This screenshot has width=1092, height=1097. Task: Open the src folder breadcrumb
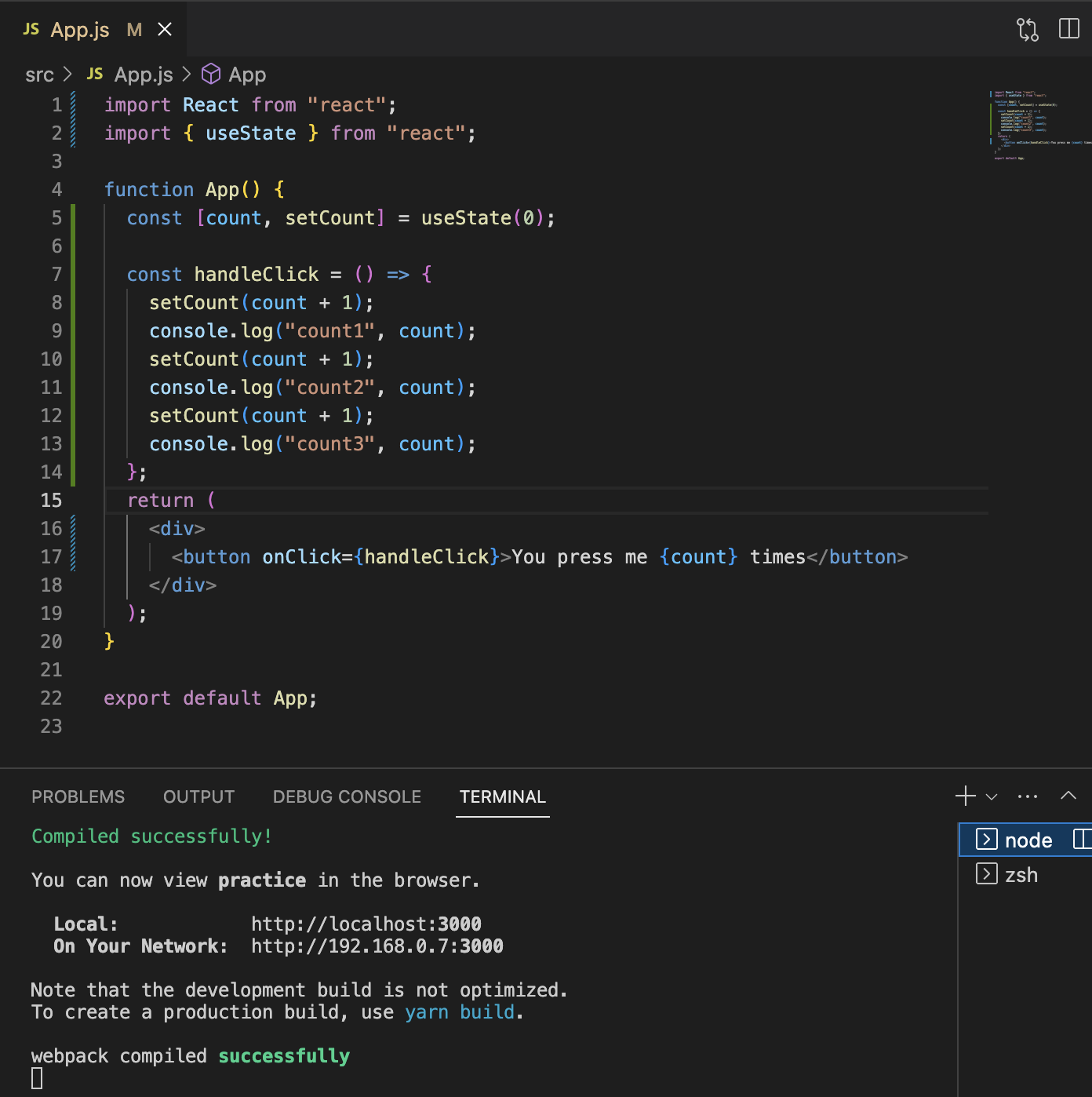point(39,75)
